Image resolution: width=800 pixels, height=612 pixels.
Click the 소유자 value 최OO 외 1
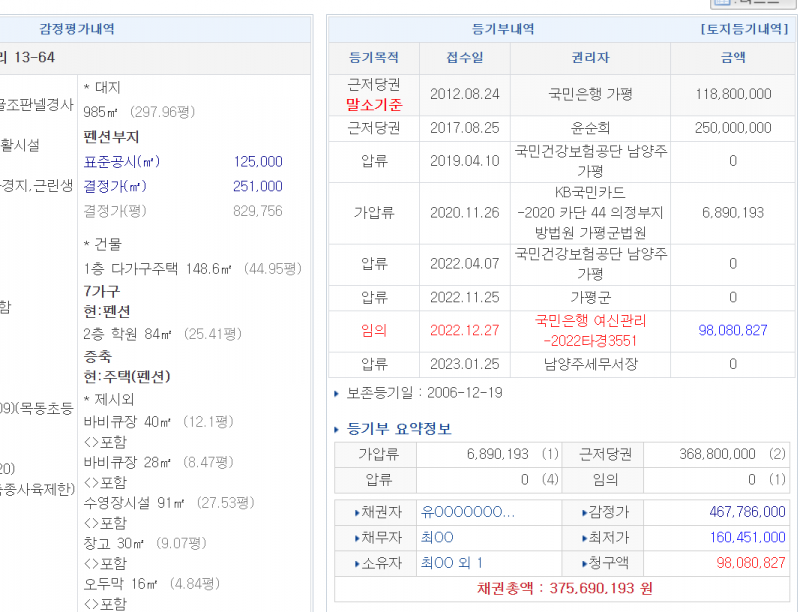coord(452,563)
